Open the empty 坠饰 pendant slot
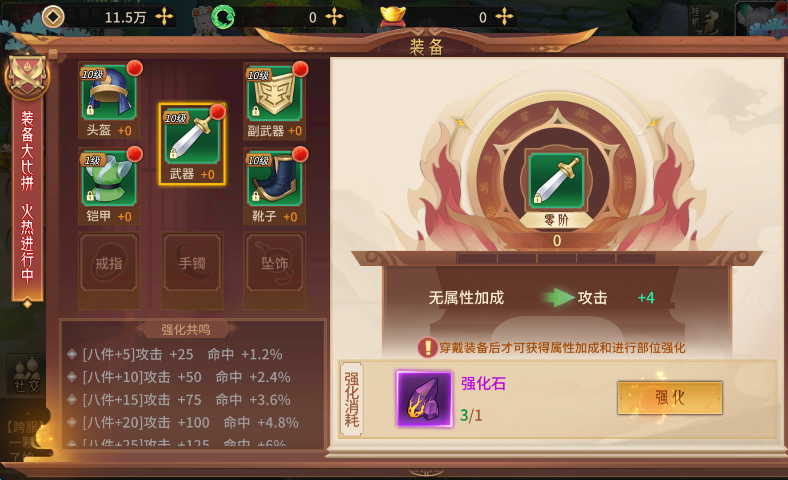788x480 pixels. (274, 262)
